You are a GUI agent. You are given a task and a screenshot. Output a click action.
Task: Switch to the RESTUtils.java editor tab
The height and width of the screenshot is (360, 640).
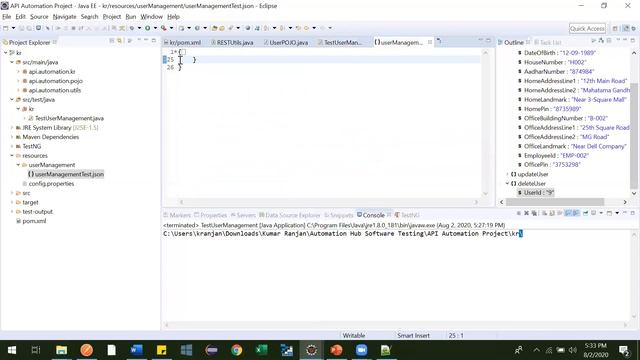(232, 42)
